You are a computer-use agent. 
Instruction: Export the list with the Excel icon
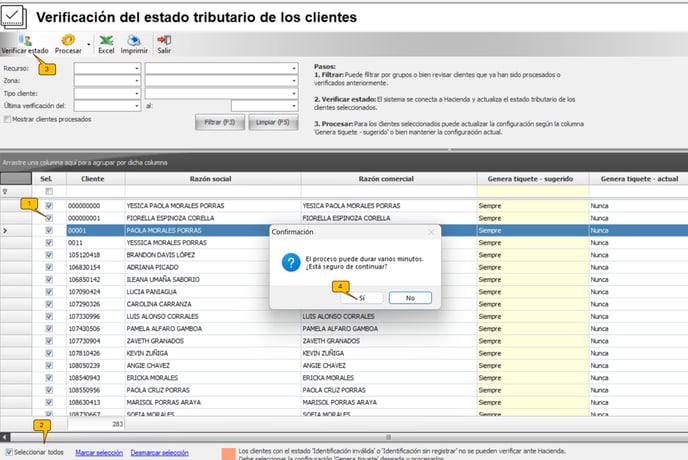[106, 40]
